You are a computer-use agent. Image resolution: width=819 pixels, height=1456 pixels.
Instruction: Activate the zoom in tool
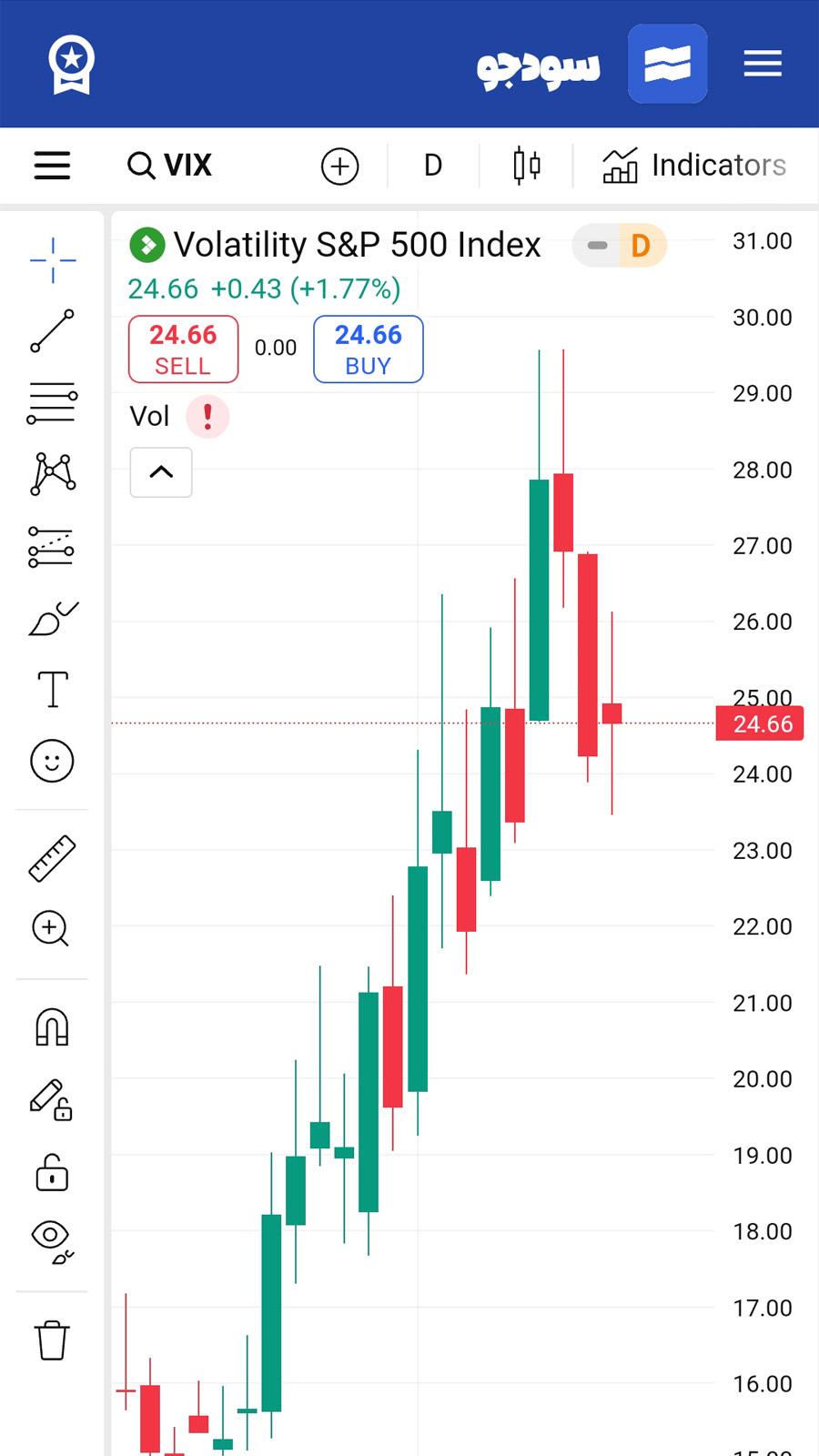click(x=51, y=928)
